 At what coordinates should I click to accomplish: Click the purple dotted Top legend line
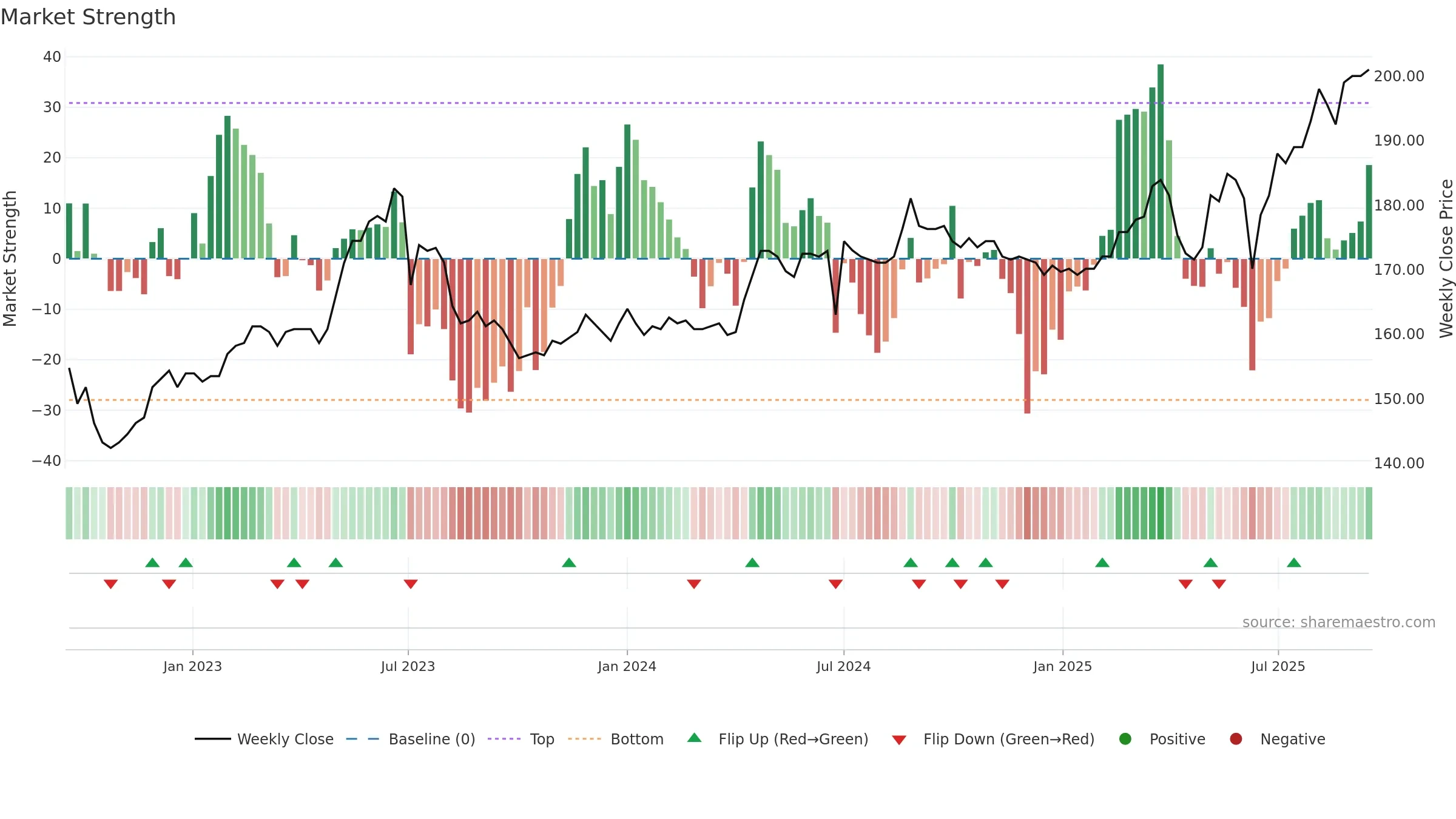(x=504, y=739)
